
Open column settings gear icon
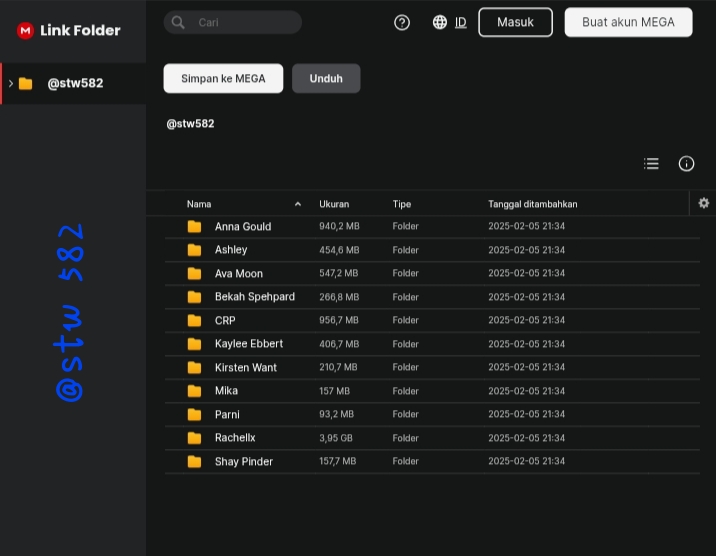coord(704,203)
